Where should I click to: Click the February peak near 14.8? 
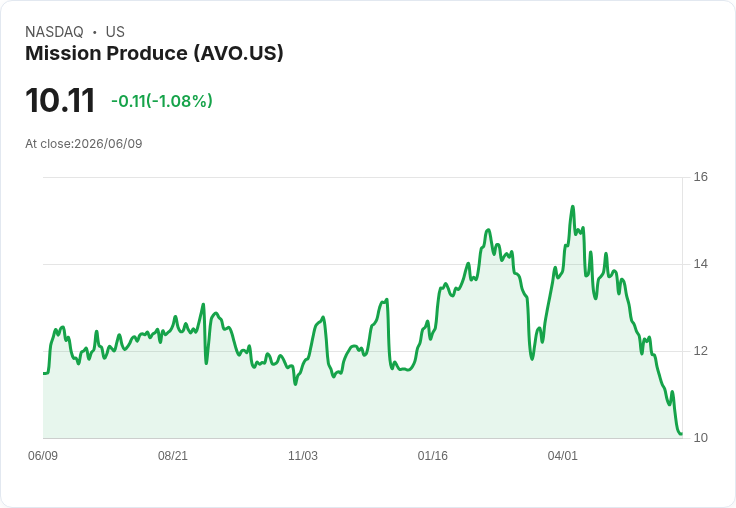tap(488, 230)
